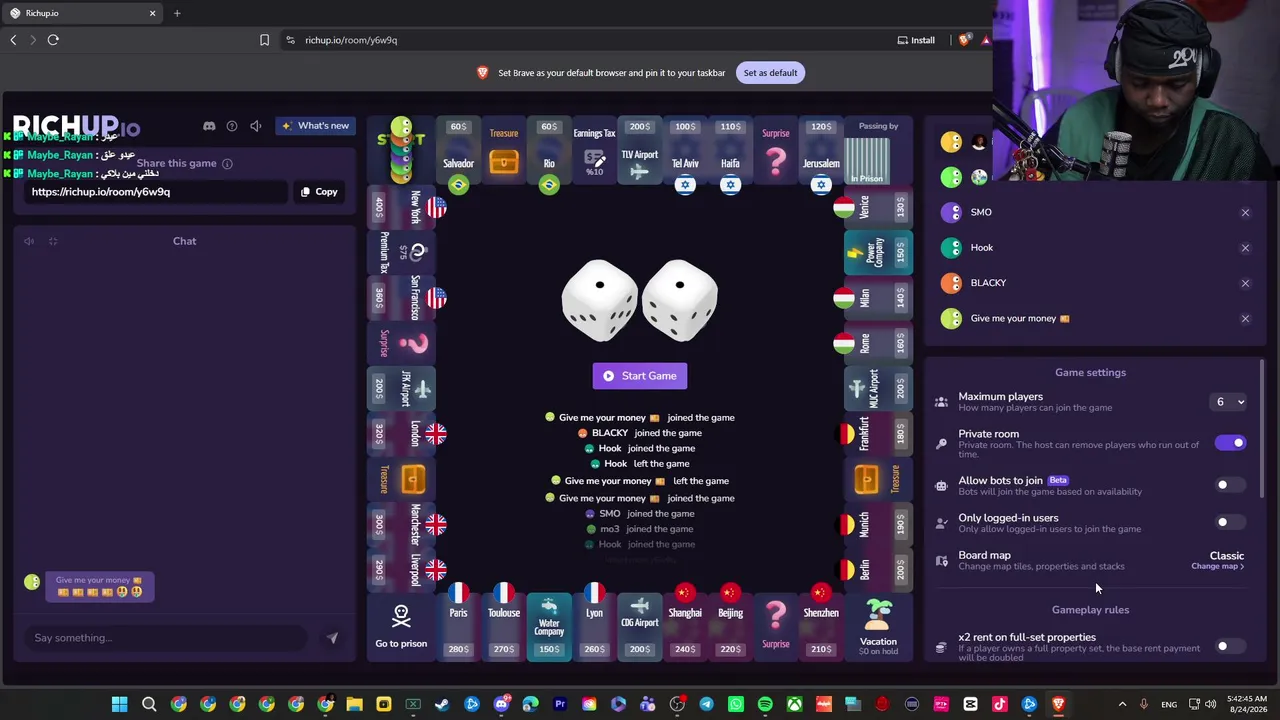Open the Discord link icon
1280x720 pixels.
209,126
